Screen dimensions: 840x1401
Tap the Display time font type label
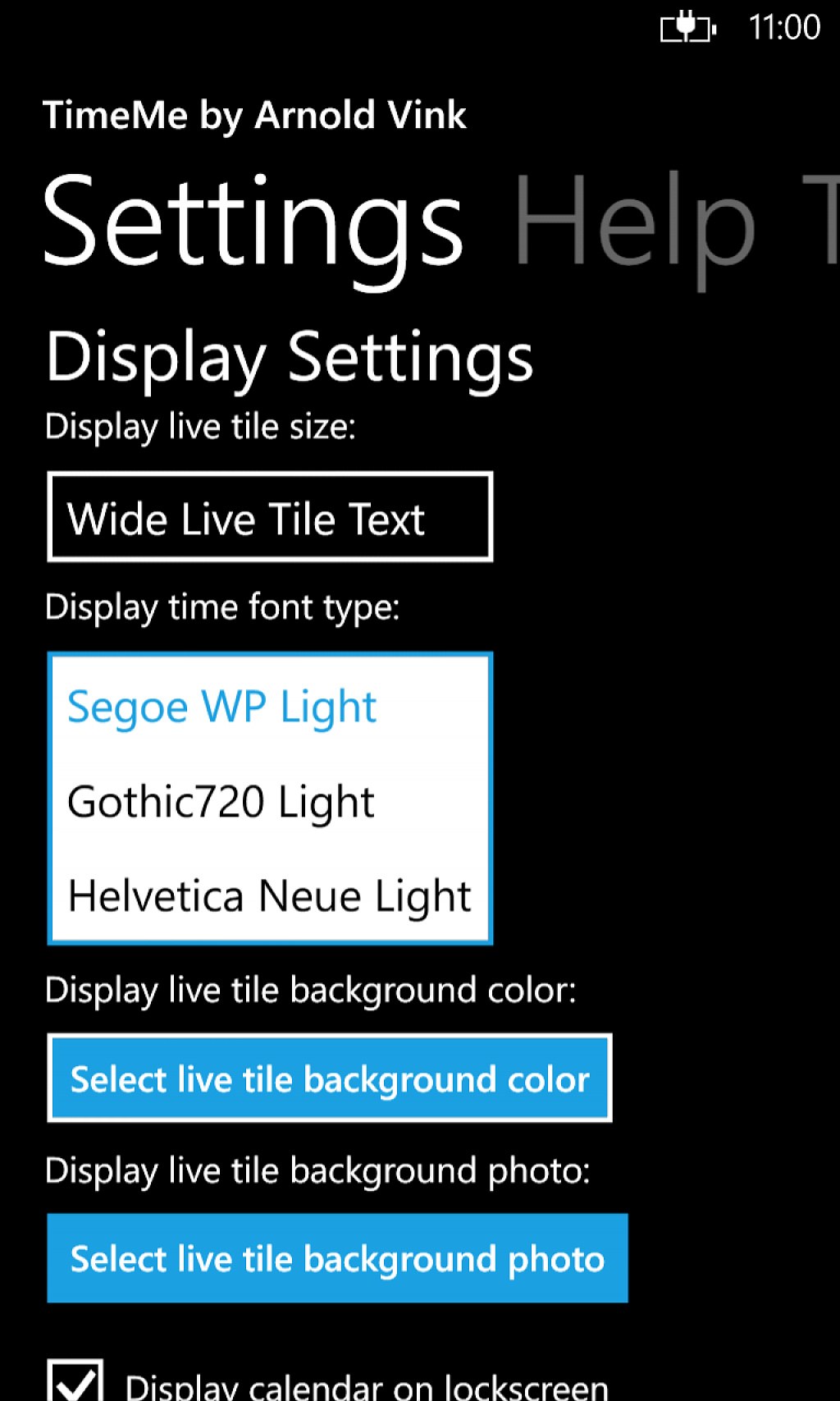pyautogui.click(x=222, y=608)
